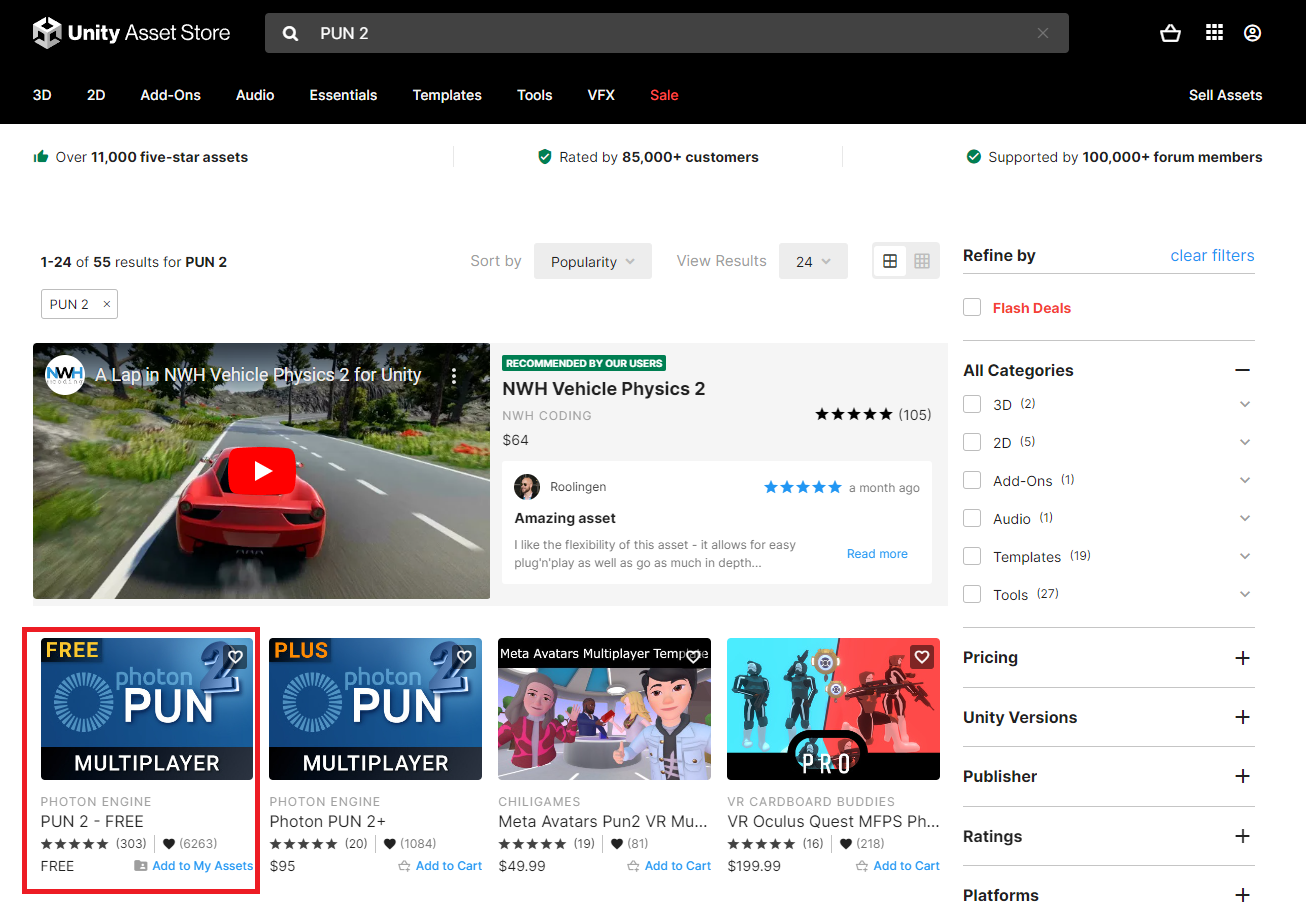The image size is (1306, 916).
Task: Expand the Publisher filter section
Action: (x=1243, y=776)
